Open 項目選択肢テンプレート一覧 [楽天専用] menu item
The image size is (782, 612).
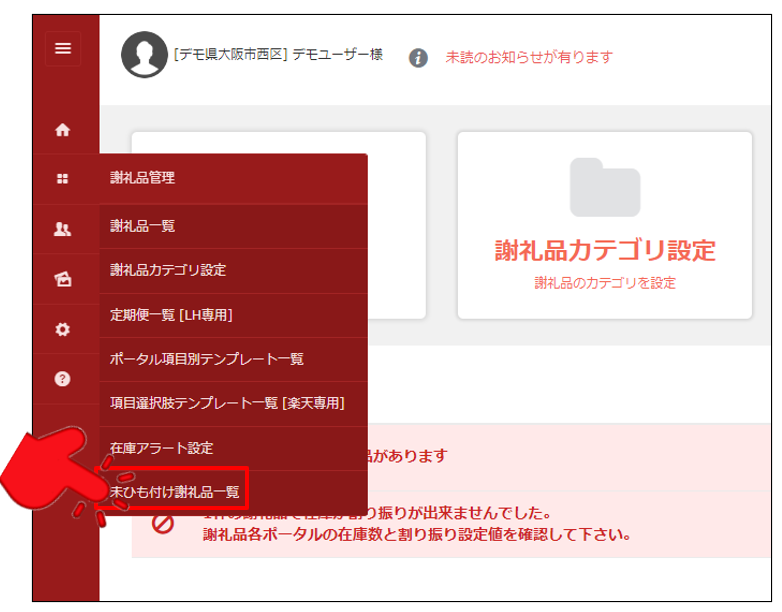[227, 403]
